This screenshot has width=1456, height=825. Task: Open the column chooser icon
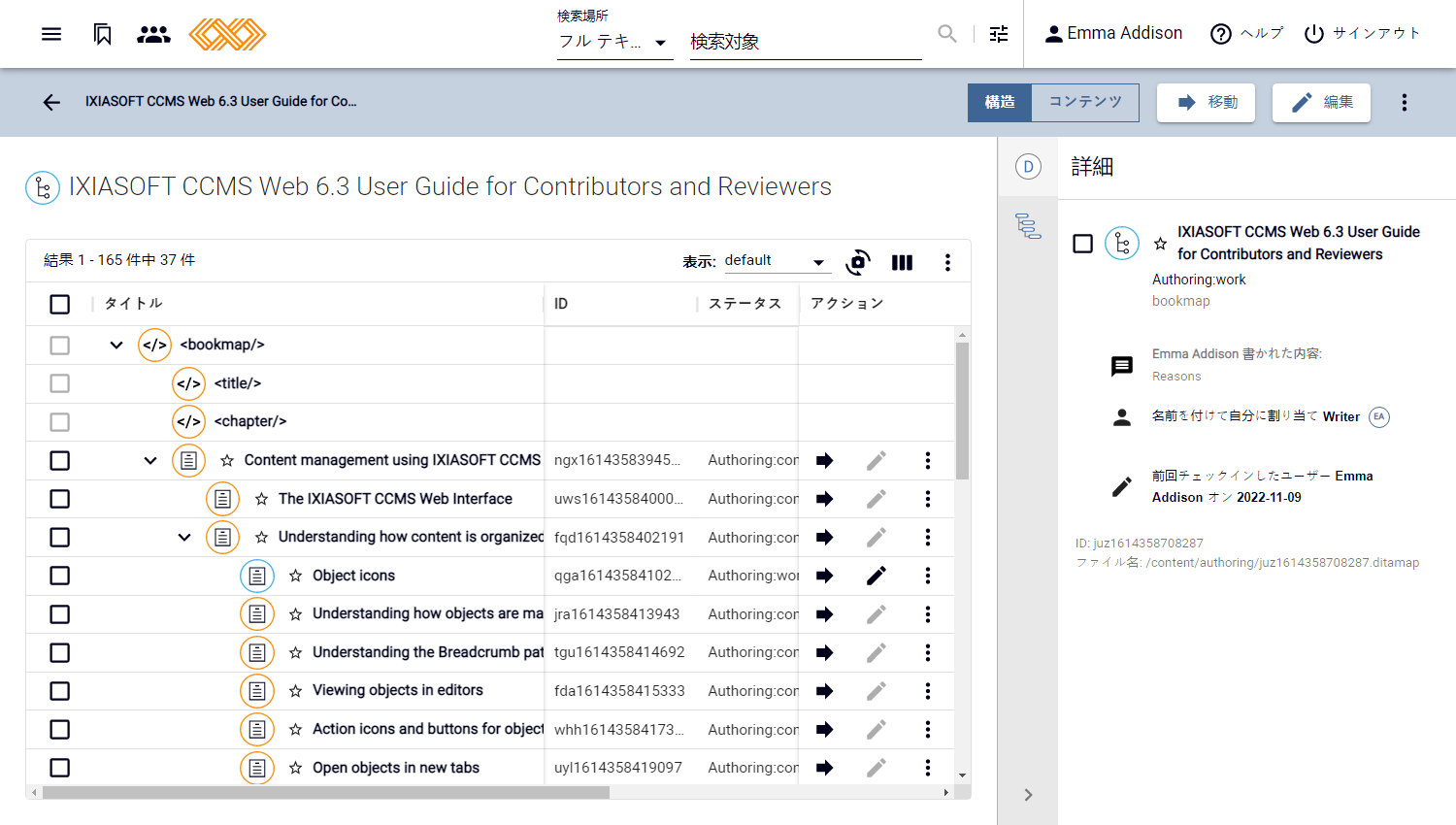coord(902,262)
